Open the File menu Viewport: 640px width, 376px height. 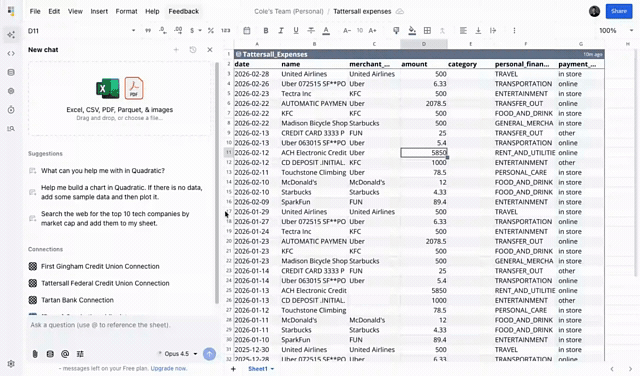(x=35, y=11)
